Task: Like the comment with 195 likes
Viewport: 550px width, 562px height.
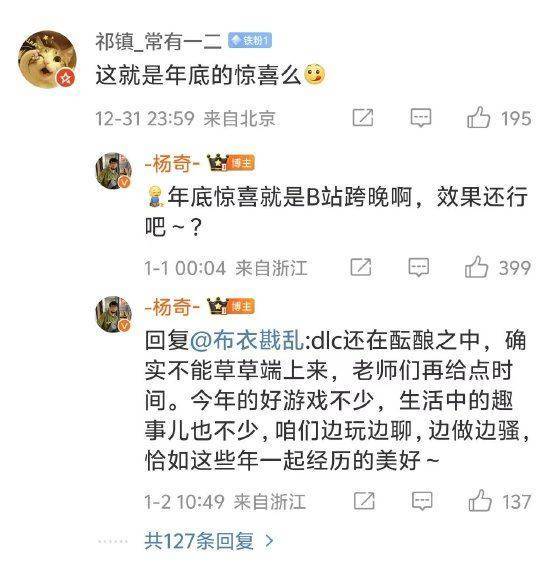Action: point(479,118)
